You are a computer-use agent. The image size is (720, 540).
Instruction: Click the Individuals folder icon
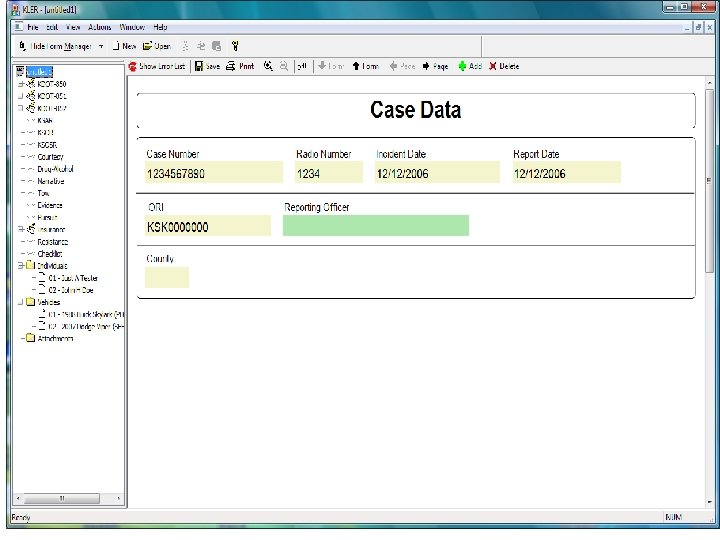[x=30, y=265]
